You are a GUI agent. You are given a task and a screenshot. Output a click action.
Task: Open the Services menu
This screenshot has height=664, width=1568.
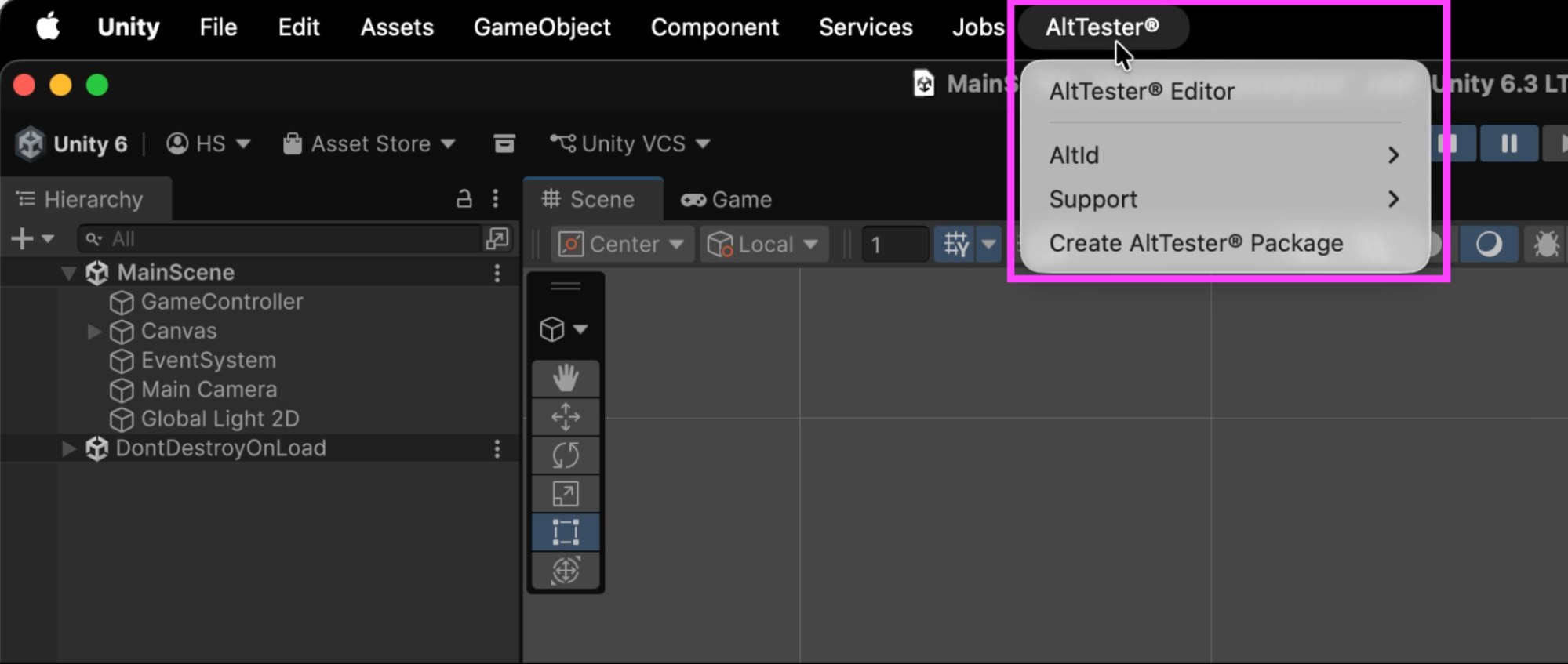(x=866, y=27)
